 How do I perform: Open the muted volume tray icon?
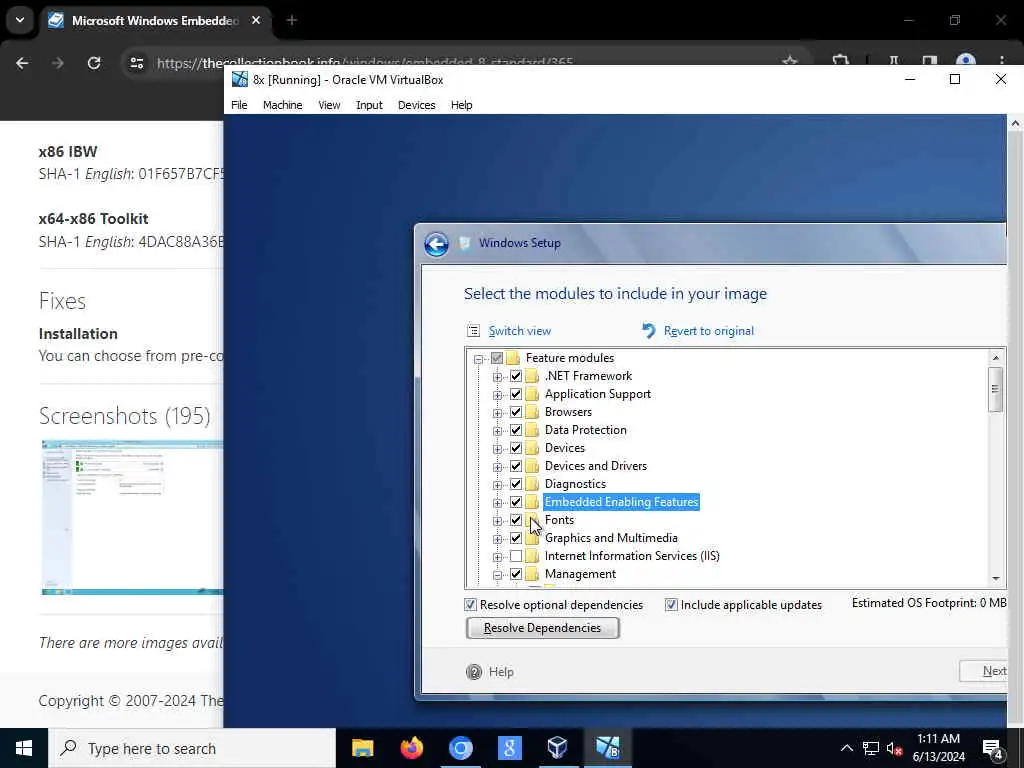(x=894, y=748)
